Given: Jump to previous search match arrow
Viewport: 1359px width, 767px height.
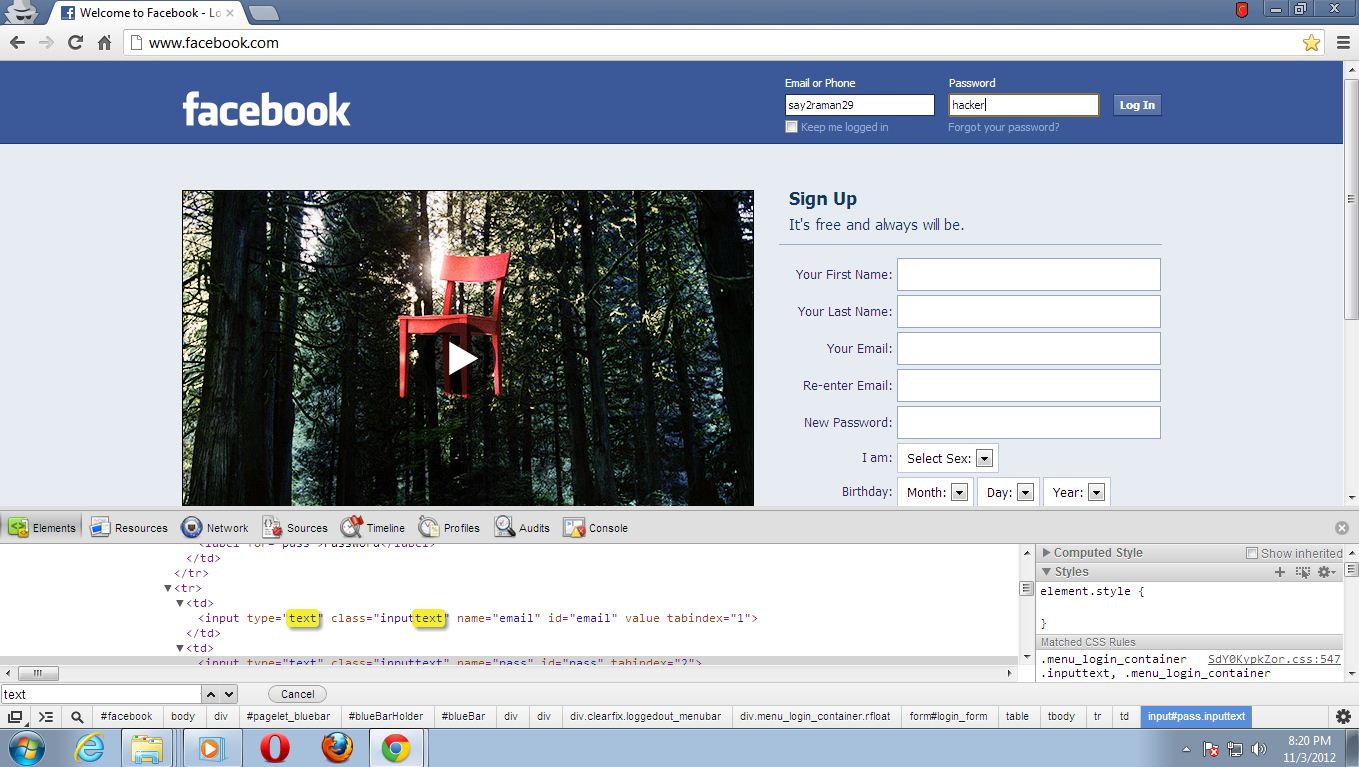Looking at the screenshot, I should tap(210, 694).
